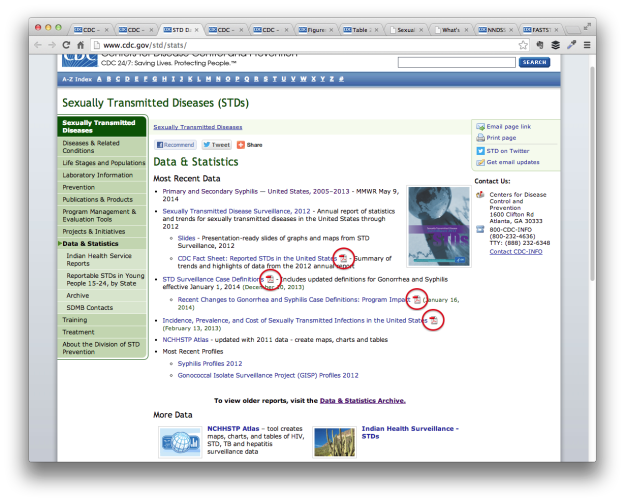Image resolution: width=625 pixels, height=502 pixels.
Task: Click the Email page link envelope icon
Action: click(480, 126)
